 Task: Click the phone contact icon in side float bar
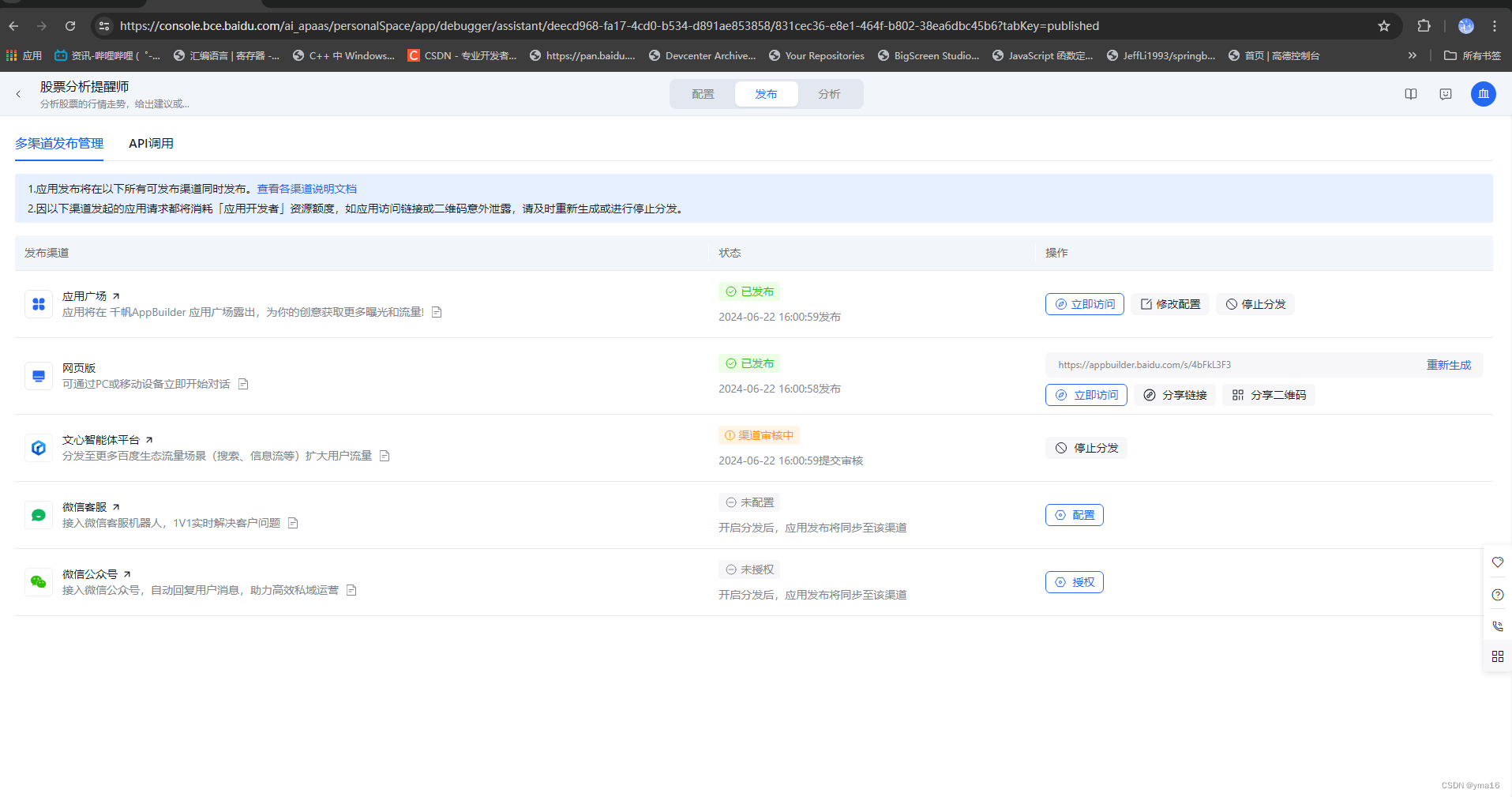[1498, 626]
